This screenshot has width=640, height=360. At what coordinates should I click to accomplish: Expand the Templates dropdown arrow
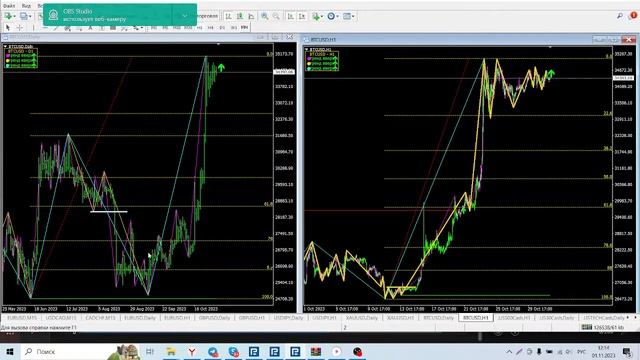[353, 16]
